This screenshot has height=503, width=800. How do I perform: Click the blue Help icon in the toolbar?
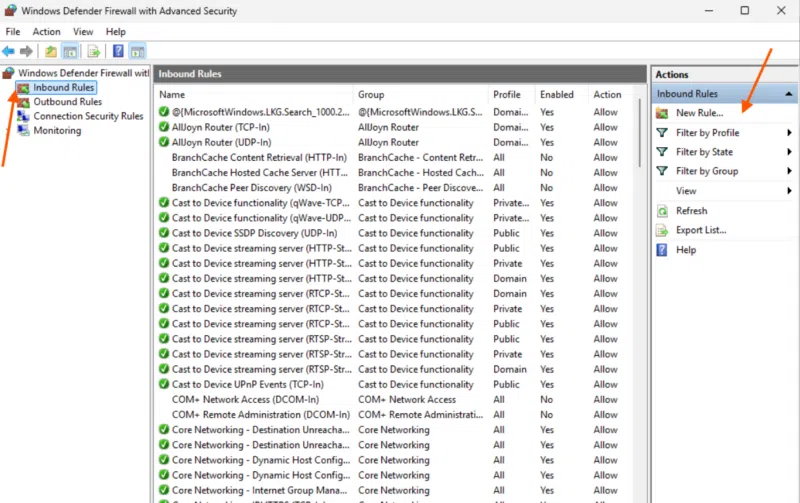118,51
